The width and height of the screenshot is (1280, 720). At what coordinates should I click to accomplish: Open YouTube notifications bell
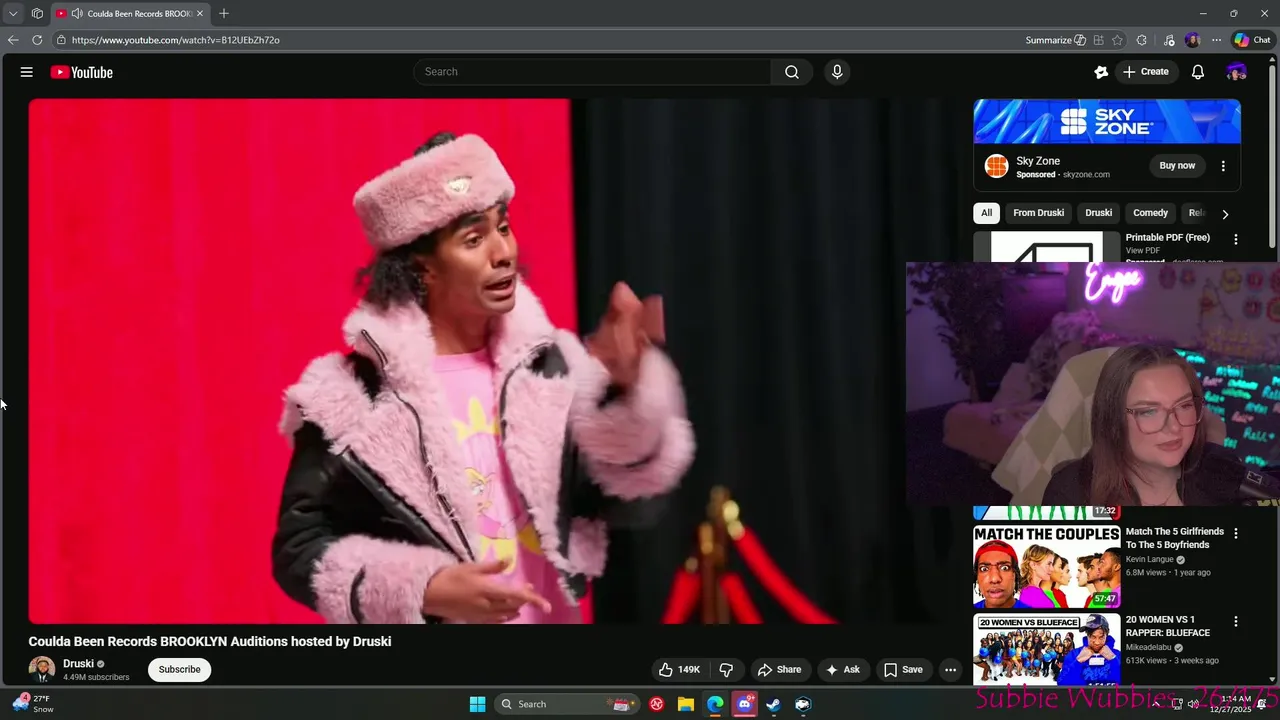pyautogui.click(x=1198, y=72)
